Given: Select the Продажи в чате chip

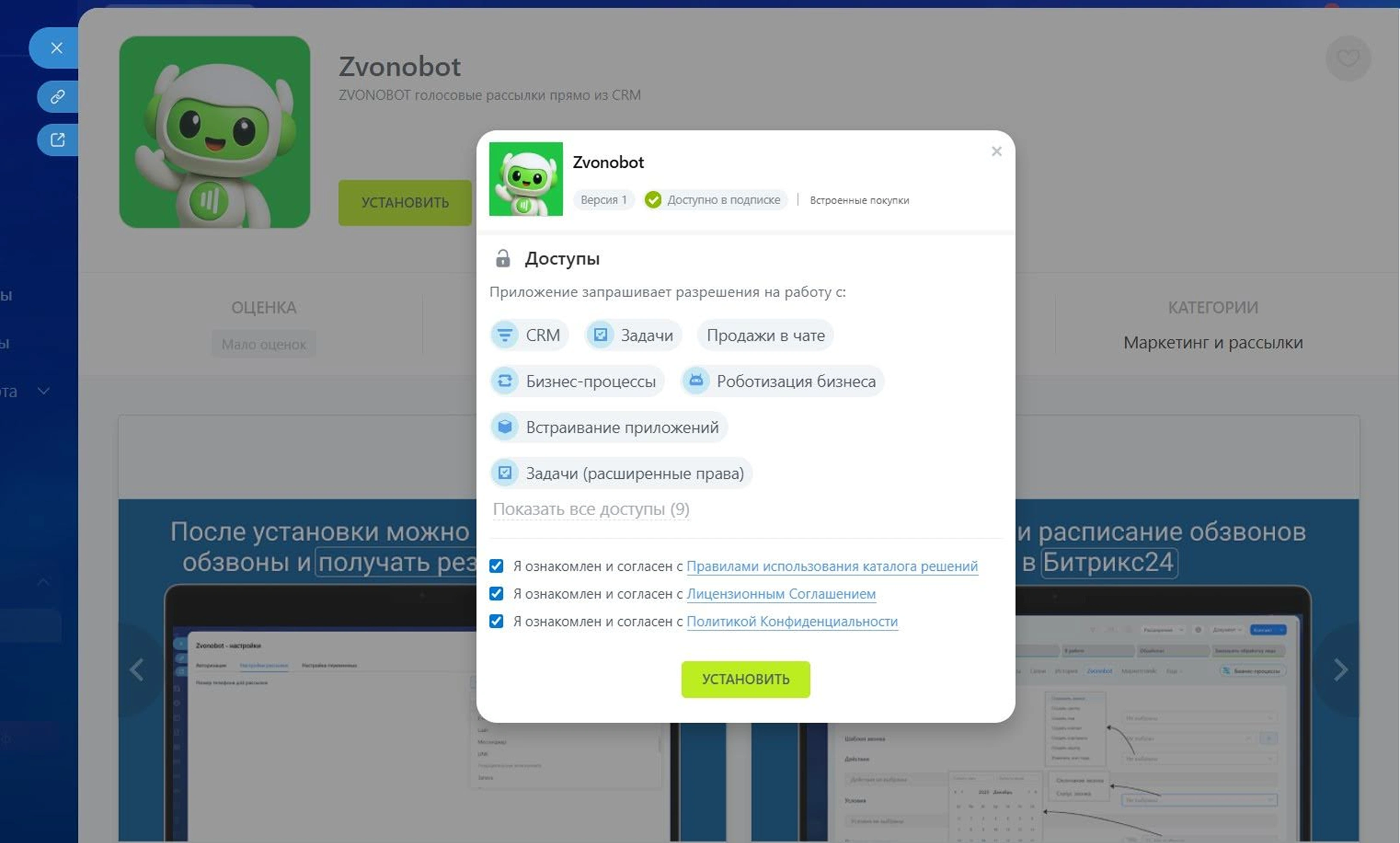Looking at the screenshot, I should click(x=765, y=335).
